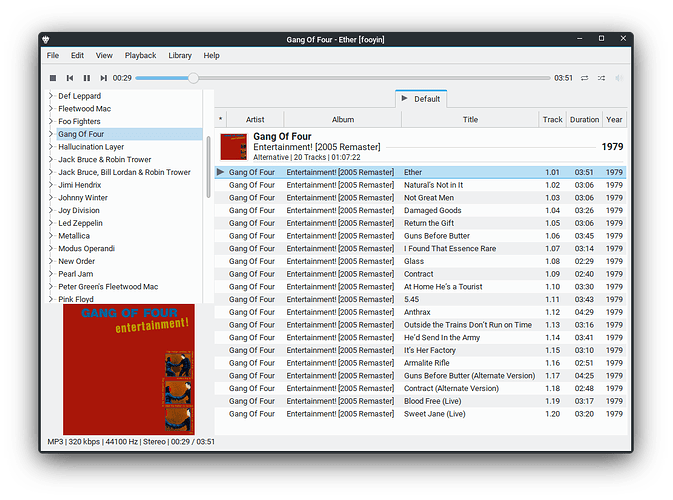Pause the current song
This screenshot has height=500, width=673.
[87, 78]
